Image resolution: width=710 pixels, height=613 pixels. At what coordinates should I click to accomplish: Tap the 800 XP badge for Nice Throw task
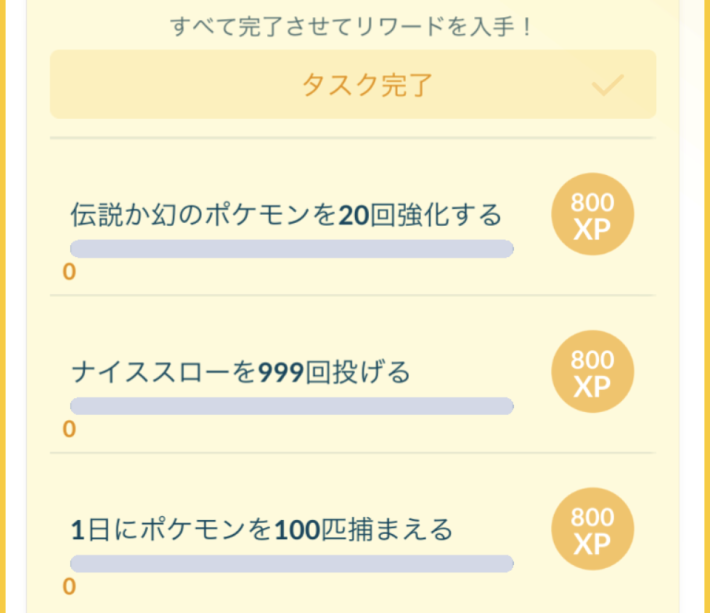592,372
